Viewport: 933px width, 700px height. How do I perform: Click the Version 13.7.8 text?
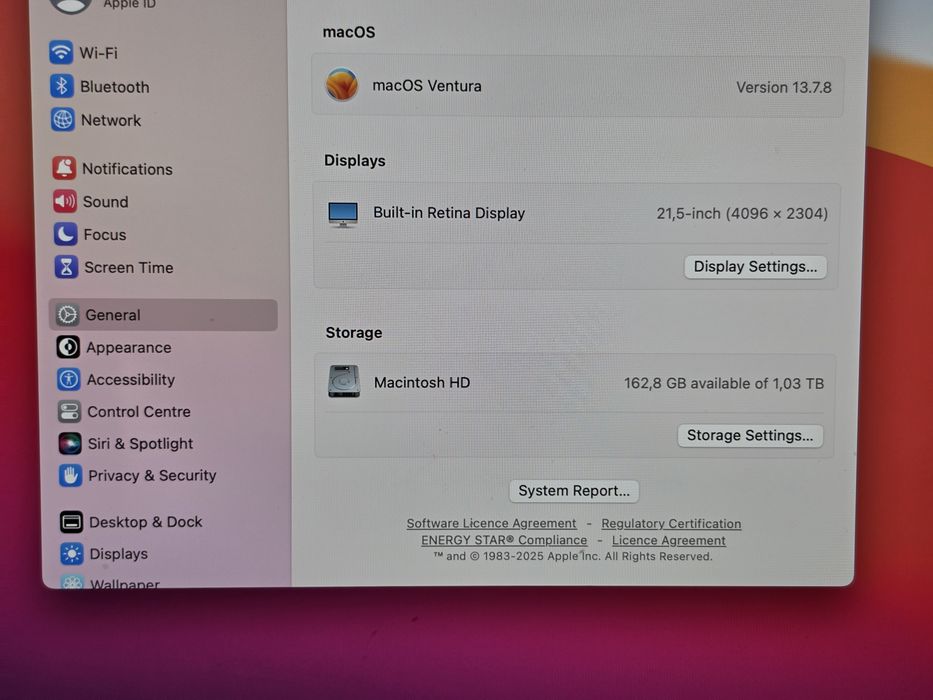click(784, 88)
